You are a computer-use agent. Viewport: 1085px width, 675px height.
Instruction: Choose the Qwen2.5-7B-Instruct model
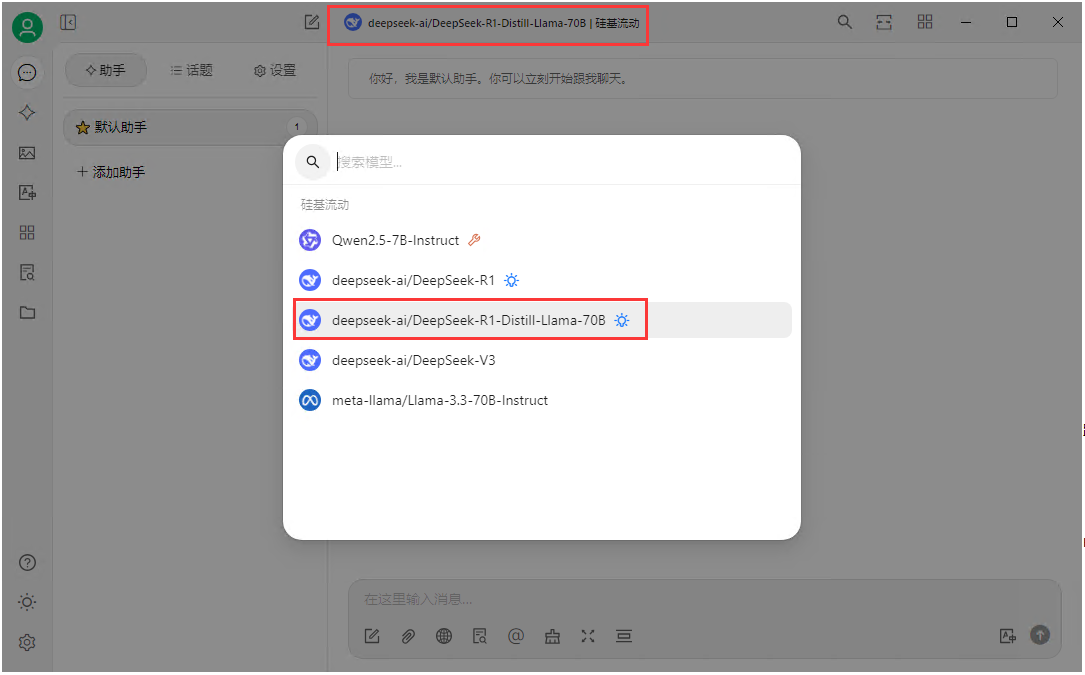coord(542,240)
